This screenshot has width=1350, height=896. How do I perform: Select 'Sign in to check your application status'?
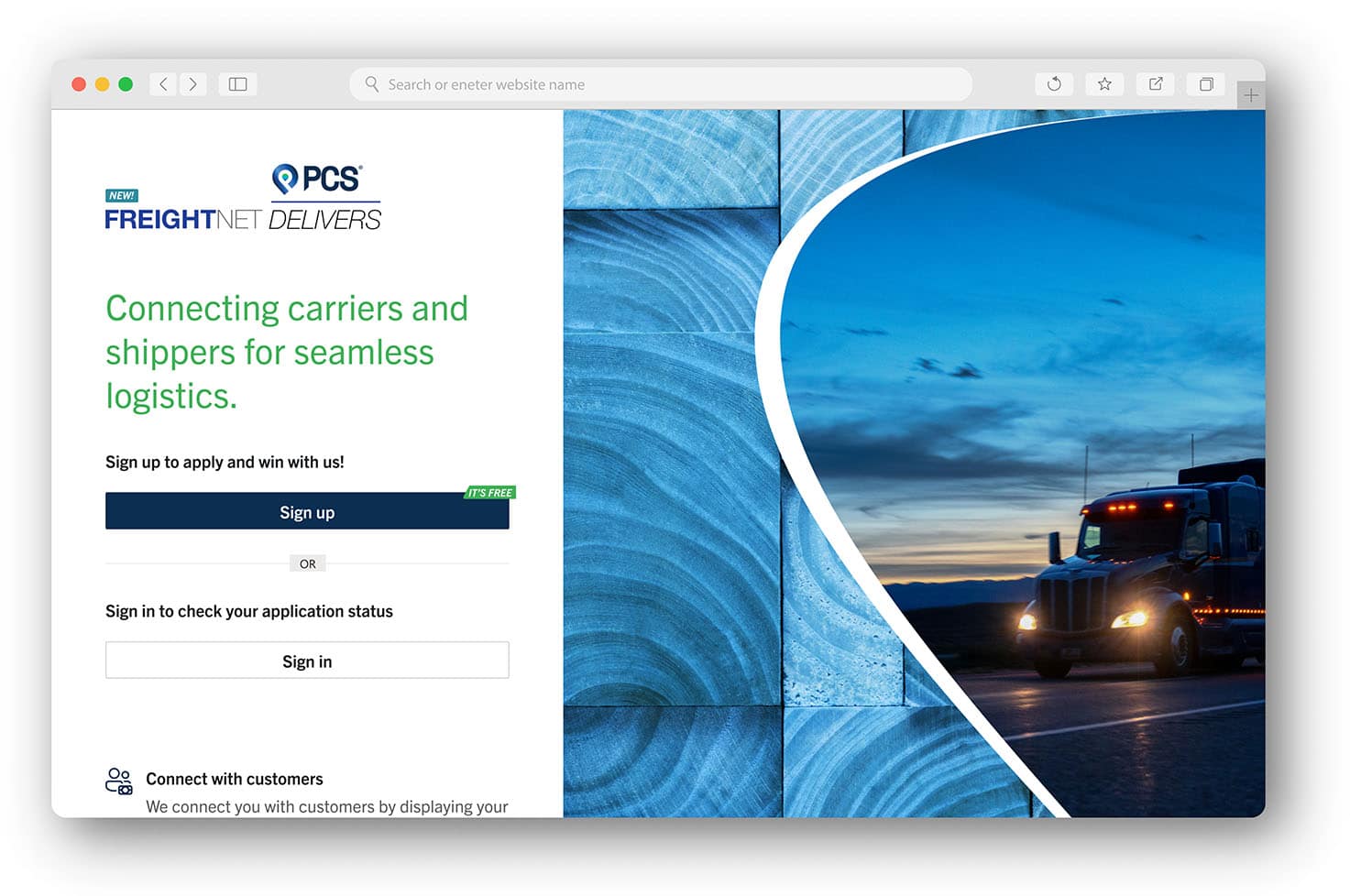[x=249, y=611]
